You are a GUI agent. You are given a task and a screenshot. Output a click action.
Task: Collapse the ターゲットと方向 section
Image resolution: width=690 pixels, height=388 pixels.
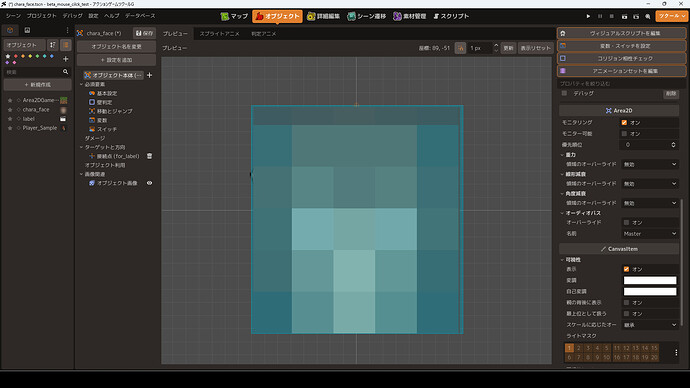click(81, 147)
